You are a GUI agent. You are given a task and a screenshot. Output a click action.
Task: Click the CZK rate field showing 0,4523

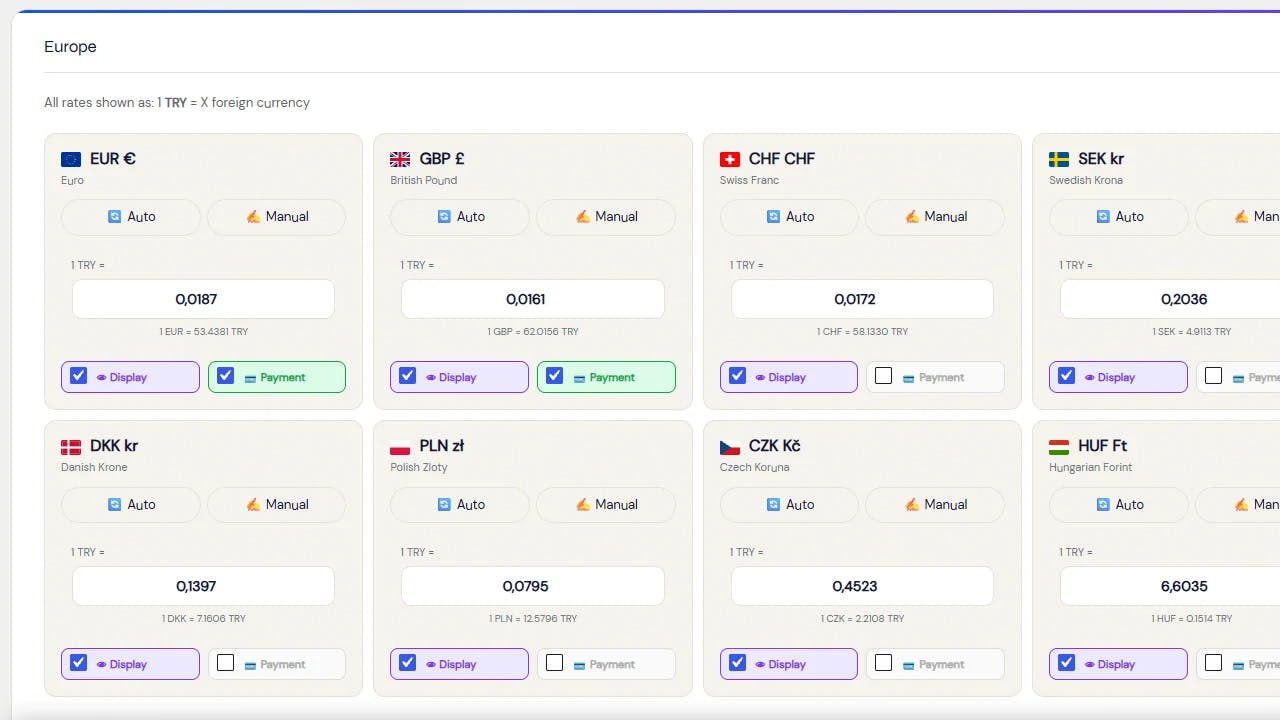pos(862,586)
